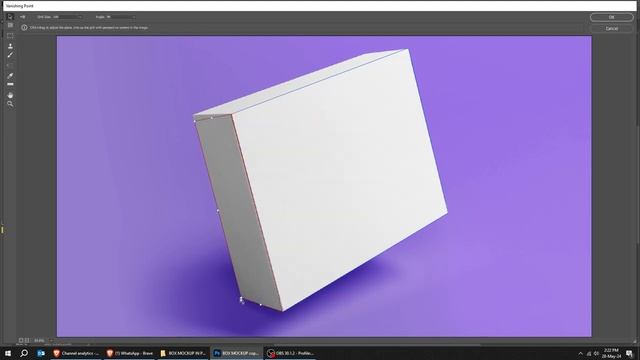Image resolution: width=640 pixels, height=360 pixels.
Task: Select the Zoom tool
Action: pos(10,104)
